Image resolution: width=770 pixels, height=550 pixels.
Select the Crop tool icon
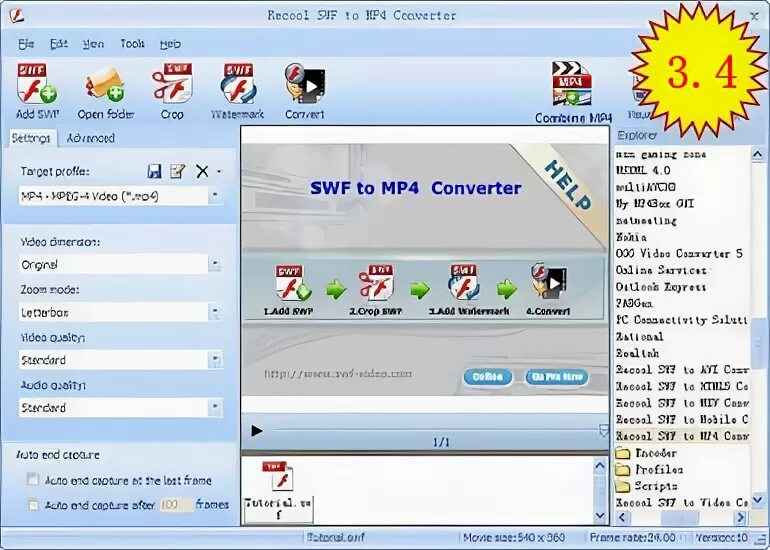click(172, 82)
